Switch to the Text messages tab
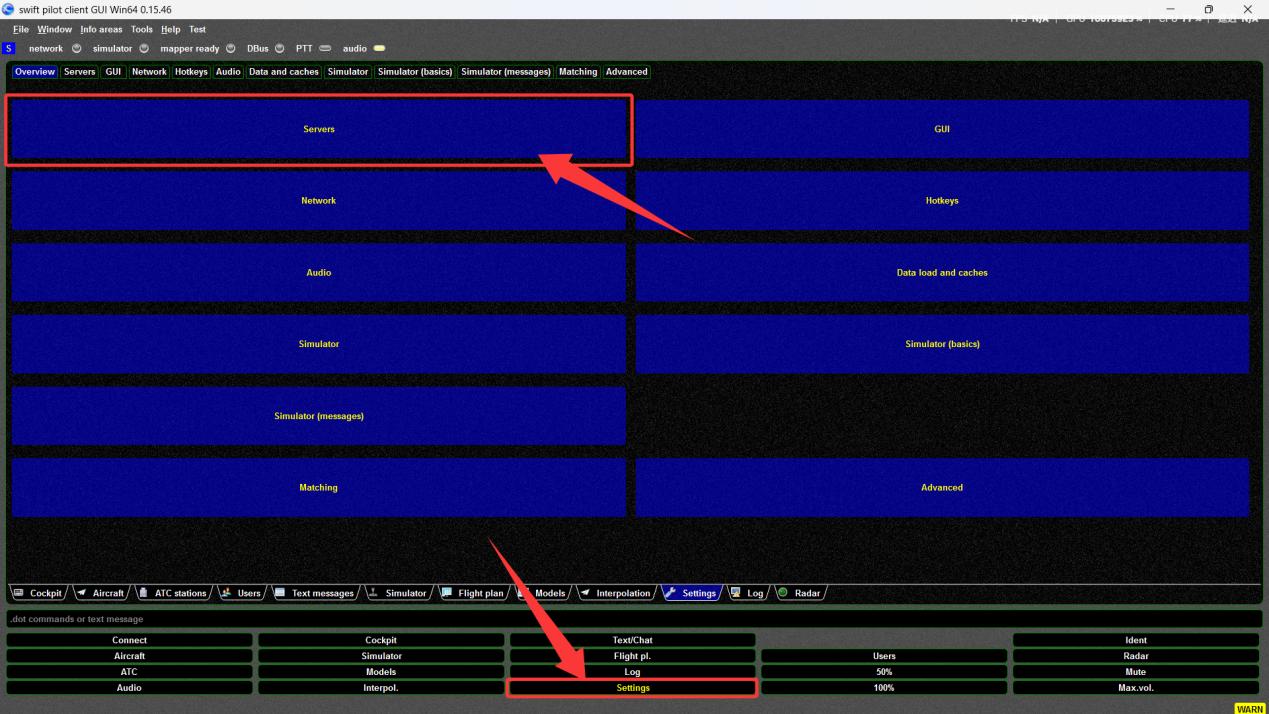Viewport: 1269px width, 714px height. tap(314, 593)
